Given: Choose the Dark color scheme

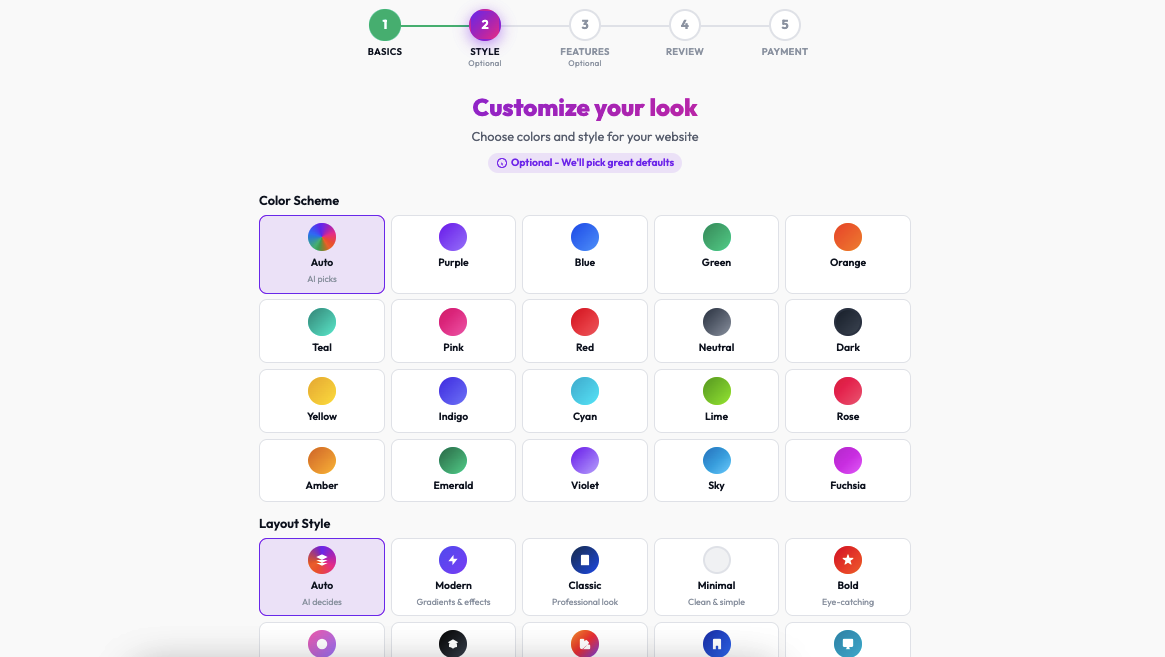Looking at the screenshot, I should [x=847, y=331].
